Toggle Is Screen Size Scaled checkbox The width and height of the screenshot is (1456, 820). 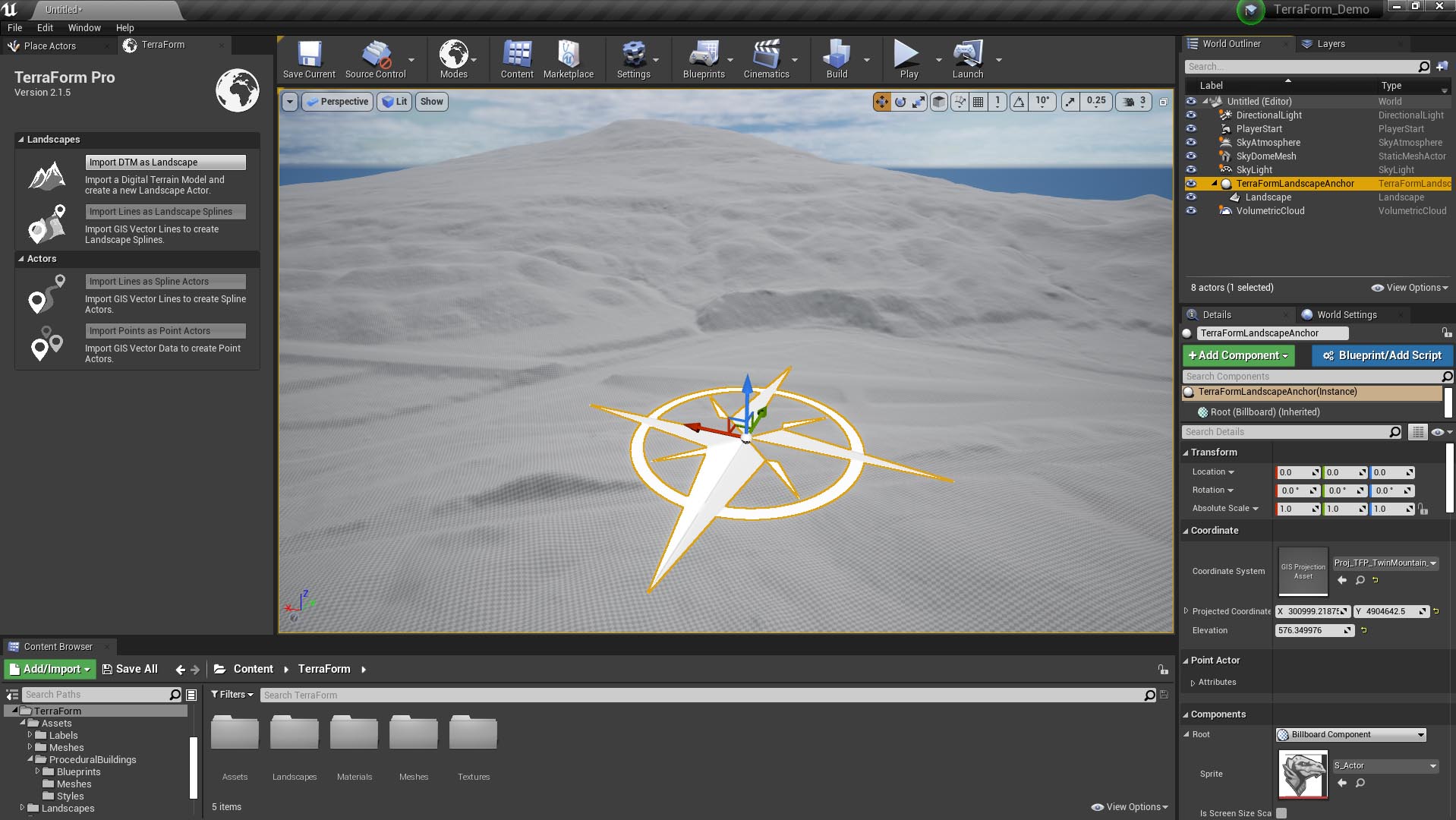coord(1281,813)
